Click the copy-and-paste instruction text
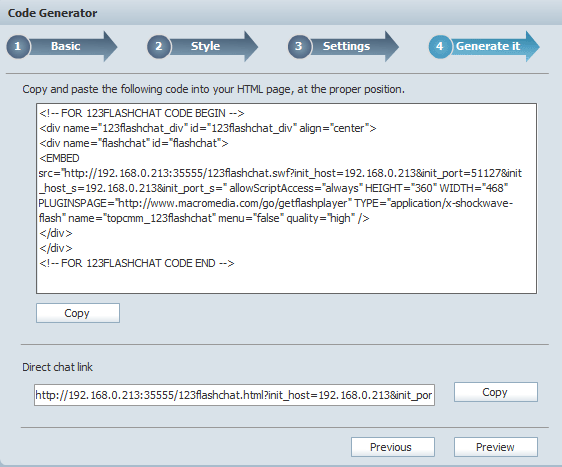 tap(213, 89)
